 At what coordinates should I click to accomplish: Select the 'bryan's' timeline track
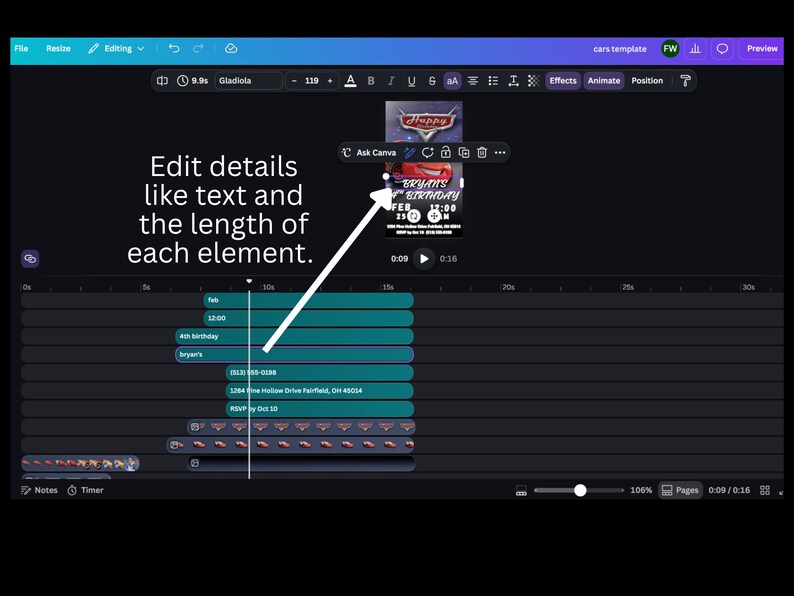point(294,354)
